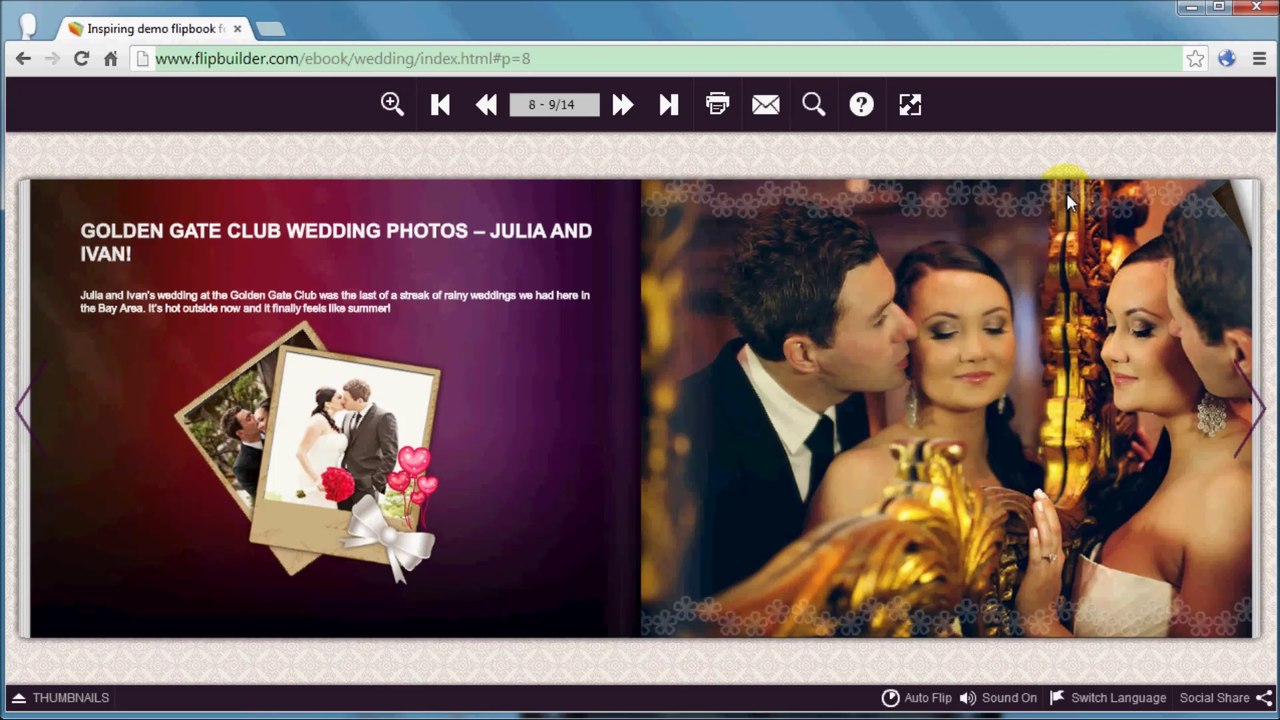
Task: Click the zoom in magnifier icon
Action: (x=392, y=104)
